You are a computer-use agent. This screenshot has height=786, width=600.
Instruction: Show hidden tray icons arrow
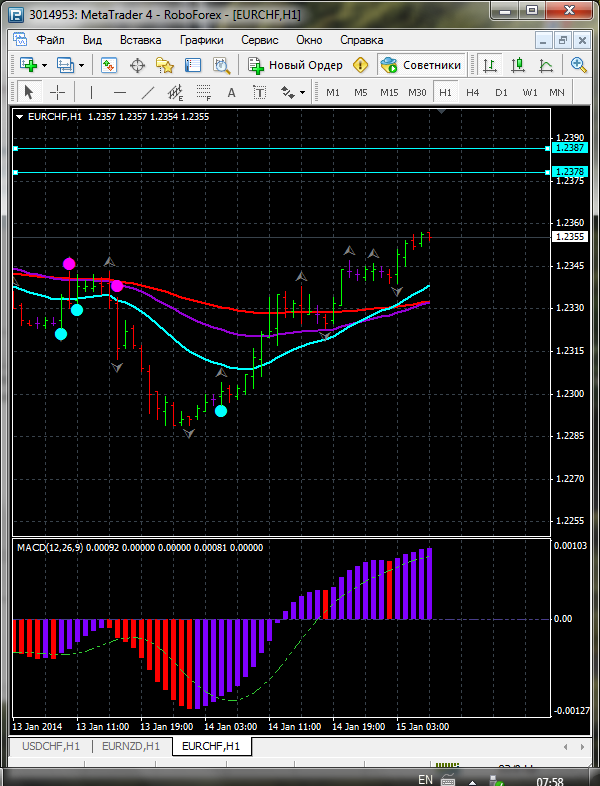point(472,781)
